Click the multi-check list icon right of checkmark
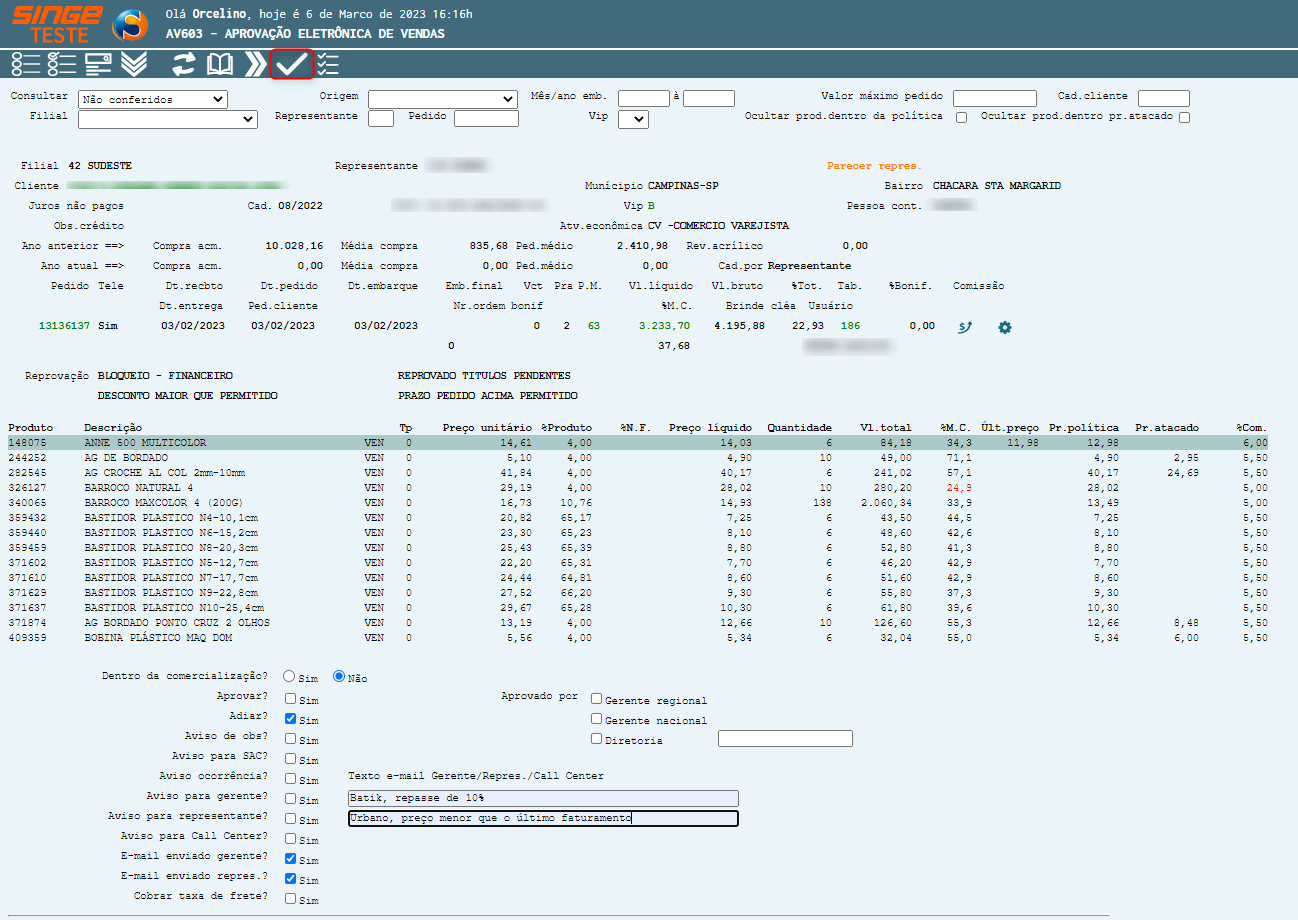The height and width of the screenshot is (920, 1298). 328,65
